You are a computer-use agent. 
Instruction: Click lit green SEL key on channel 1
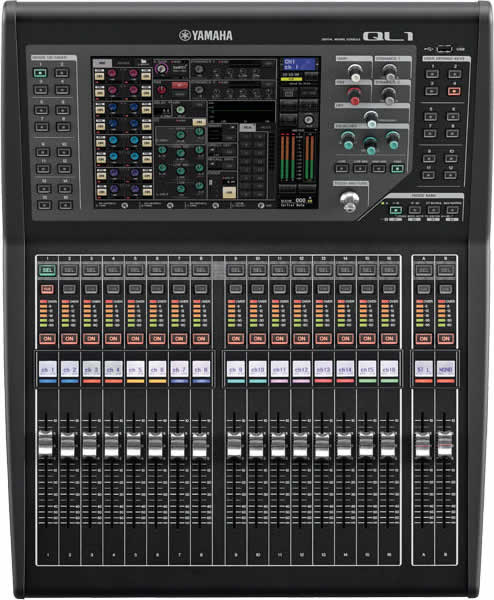tap(47, 270)
